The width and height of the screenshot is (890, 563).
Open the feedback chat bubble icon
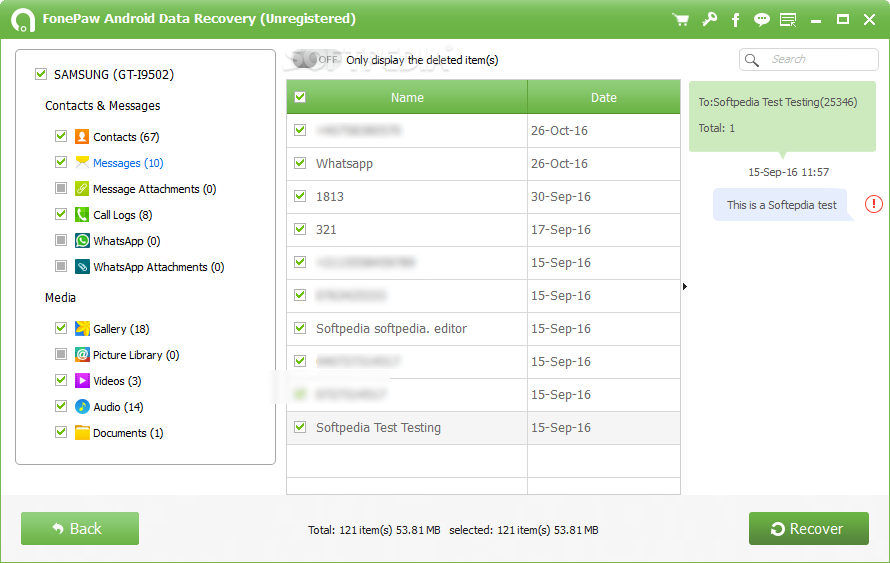click(x=762, y=20)
